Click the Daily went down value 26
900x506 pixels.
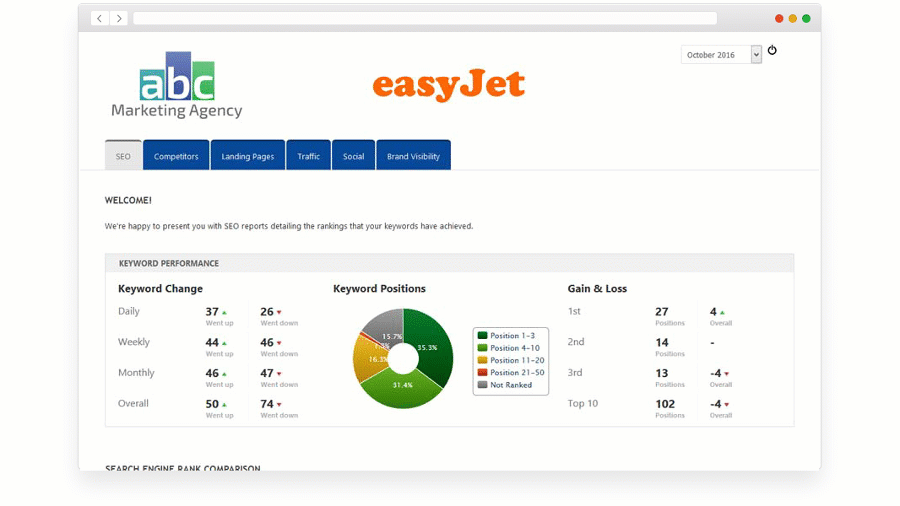[x=267, y=312]
